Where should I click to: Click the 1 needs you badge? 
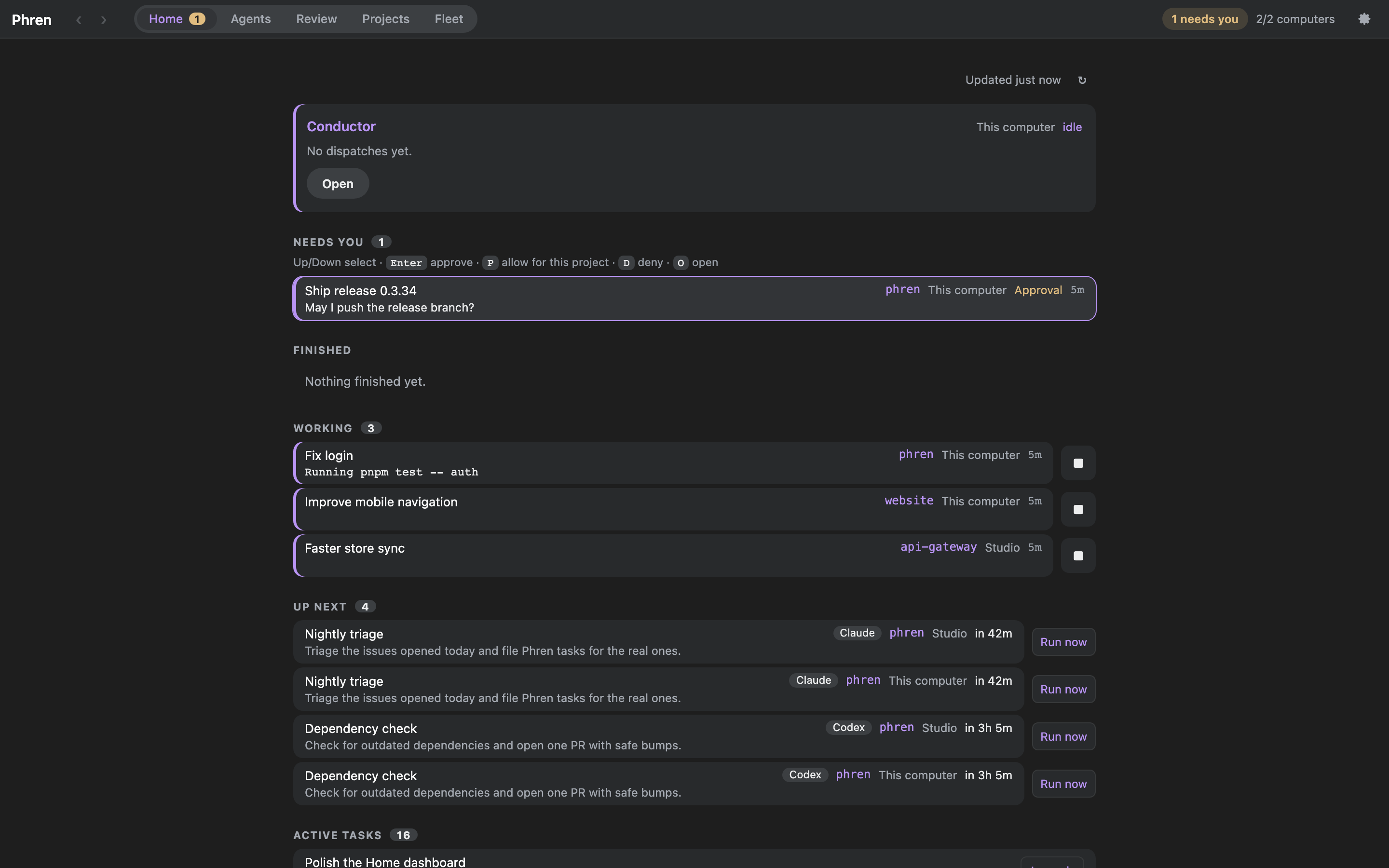pos(1205,19)
